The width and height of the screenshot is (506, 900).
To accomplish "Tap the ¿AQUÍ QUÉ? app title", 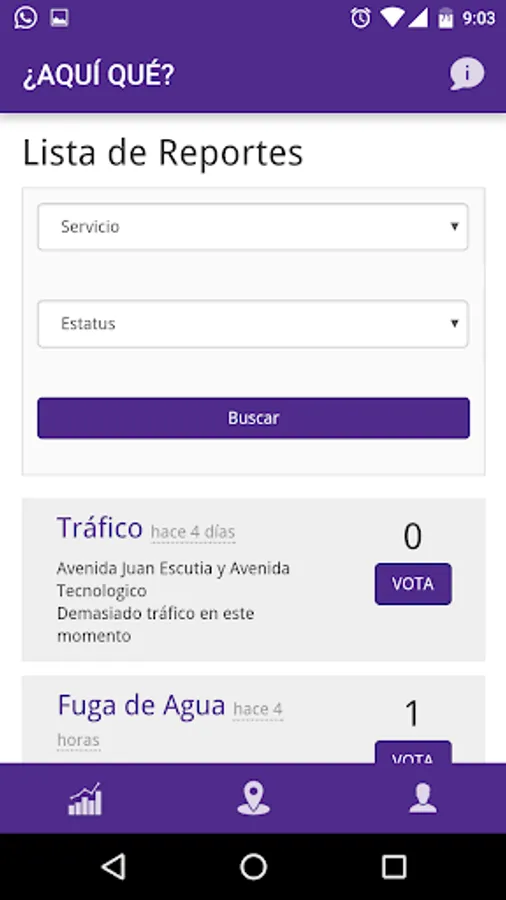I will 99,76.
